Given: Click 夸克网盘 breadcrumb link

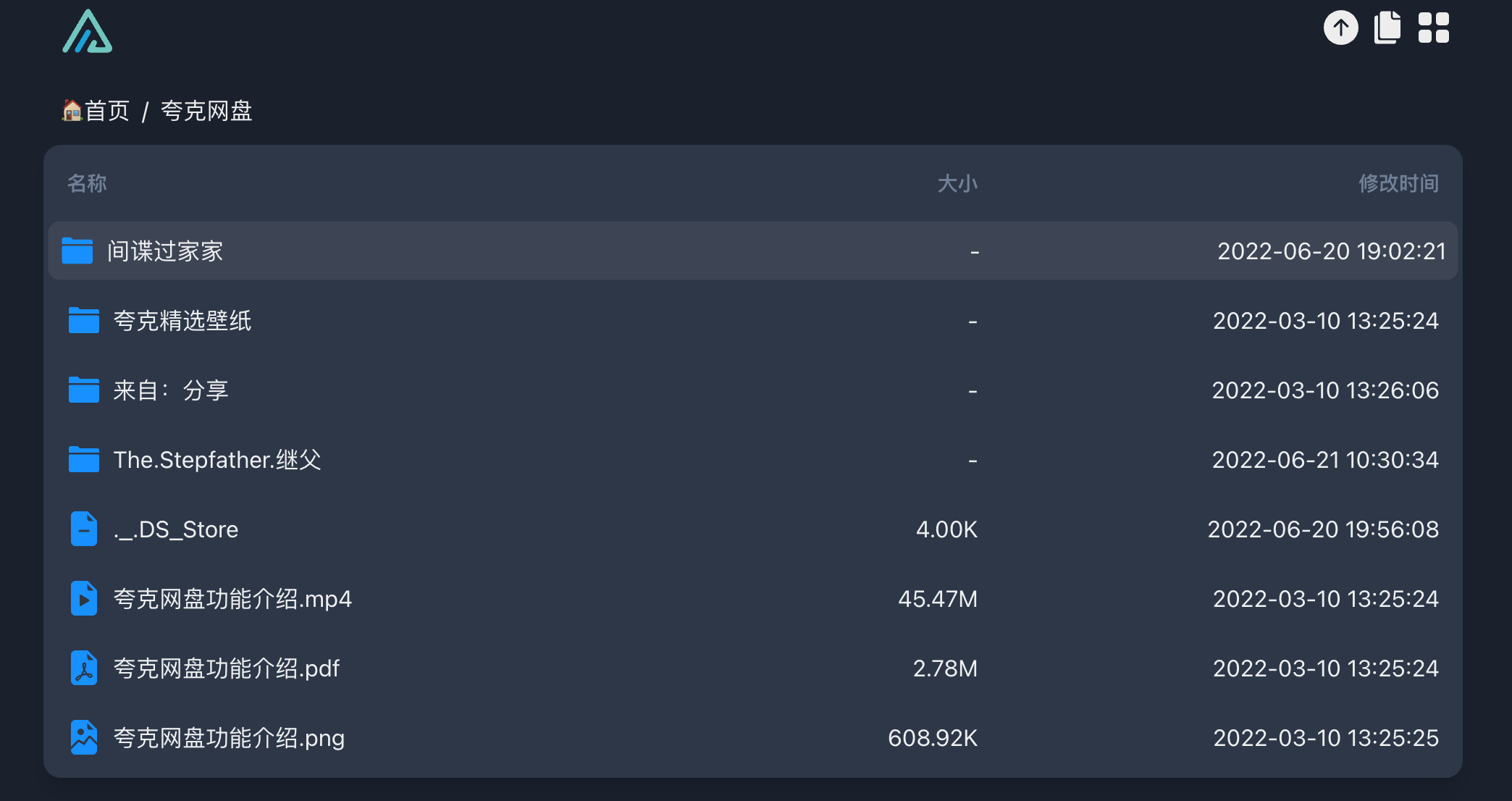Looking at the screenshot, I should tap(206, 111).
